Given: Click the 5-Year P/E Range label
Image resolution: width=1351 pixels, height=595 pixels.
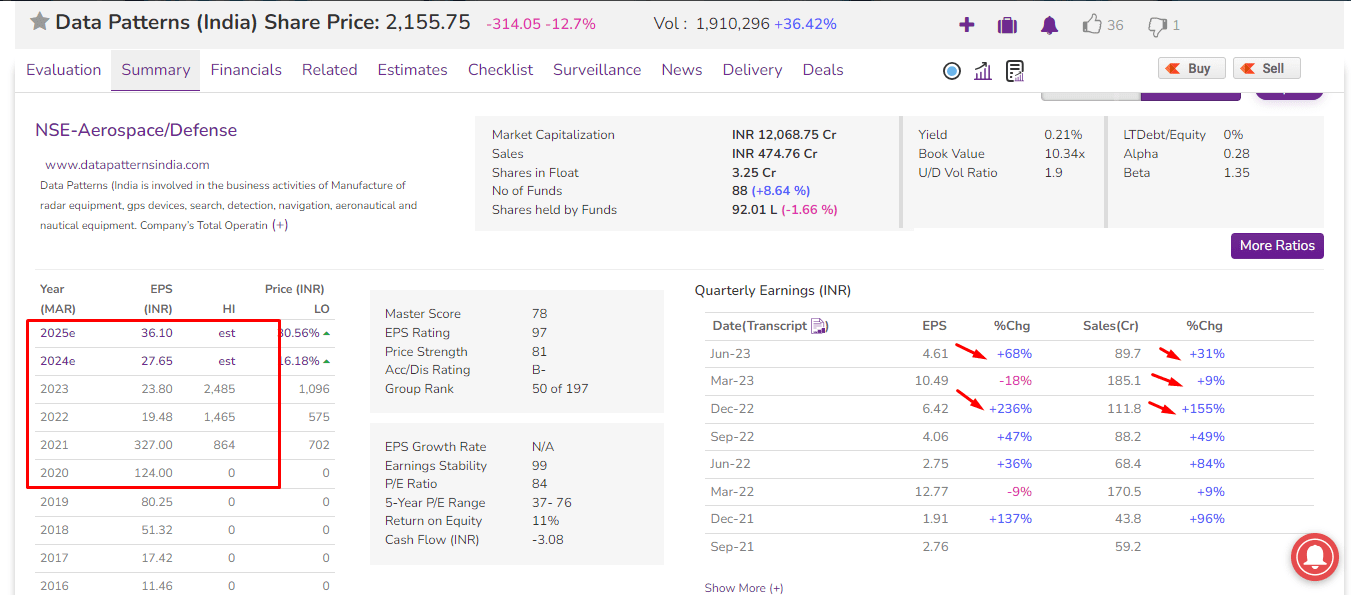Looking at the screenshot, I should pos(435,503).
